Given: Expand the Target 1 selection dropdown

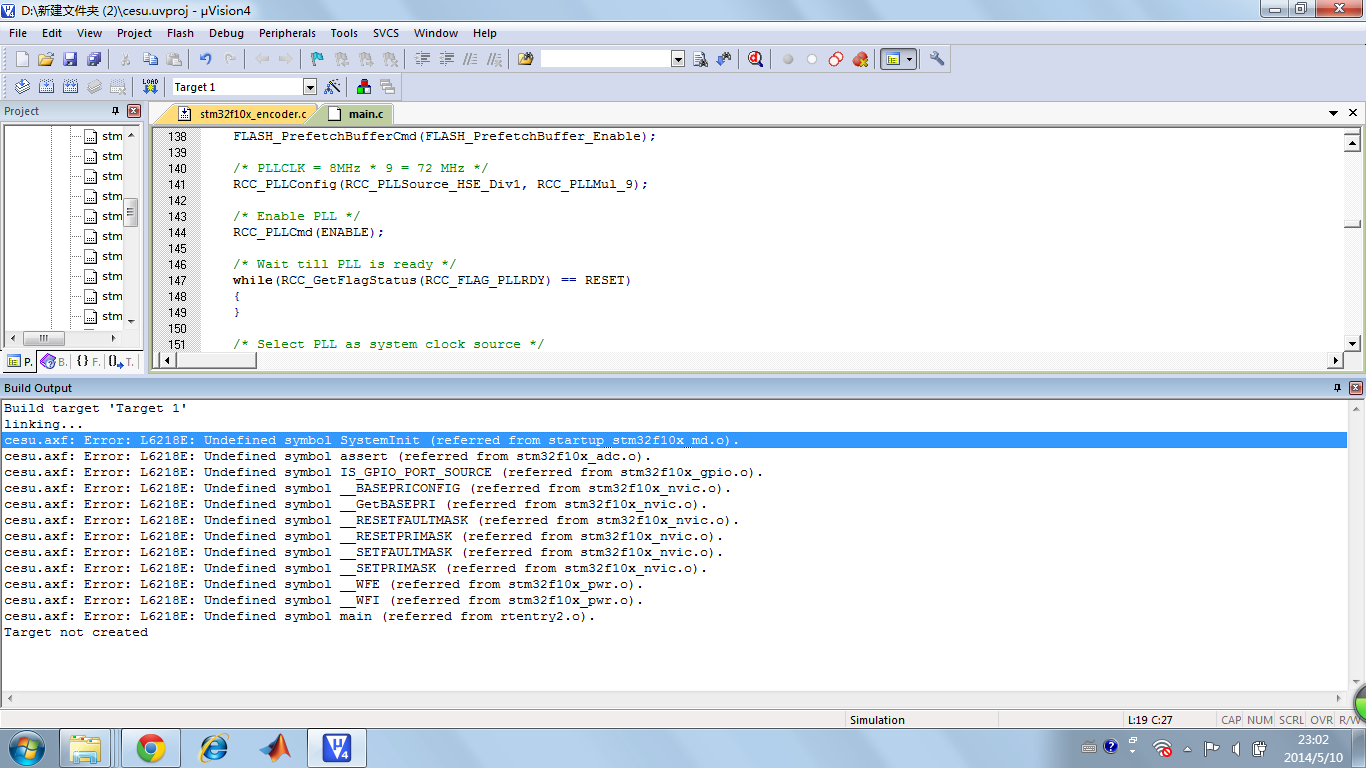Looking at the screenshot, I should 309,87.
